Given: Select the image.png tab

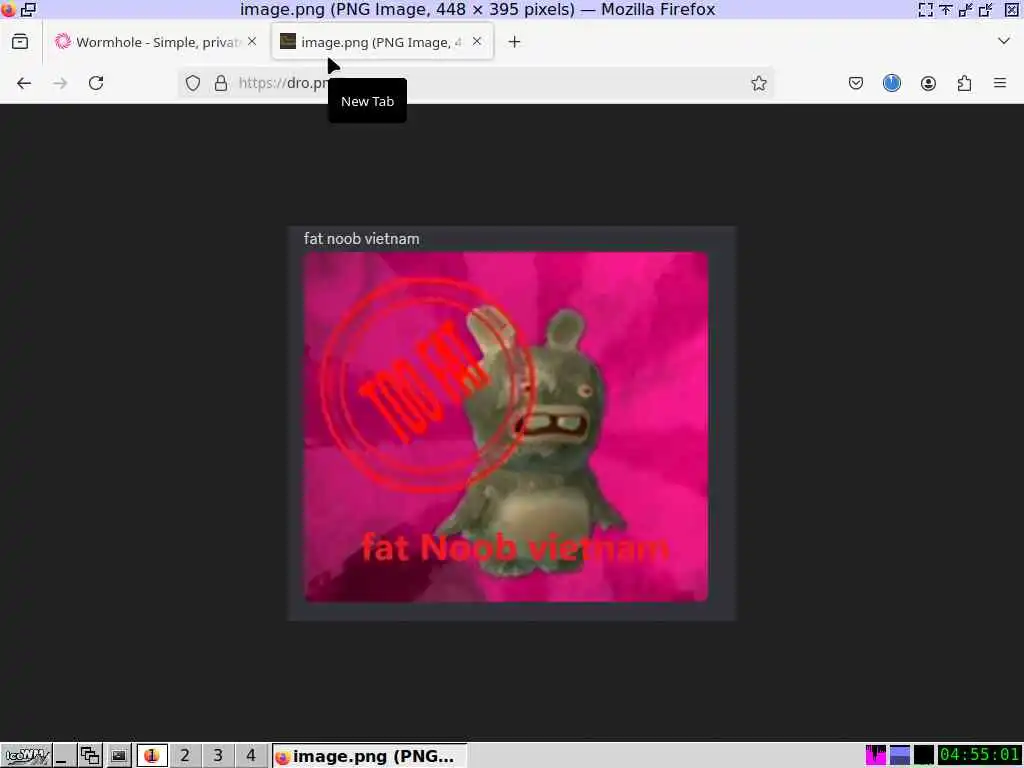Looking at the screenshot, I should click(383, 42).
